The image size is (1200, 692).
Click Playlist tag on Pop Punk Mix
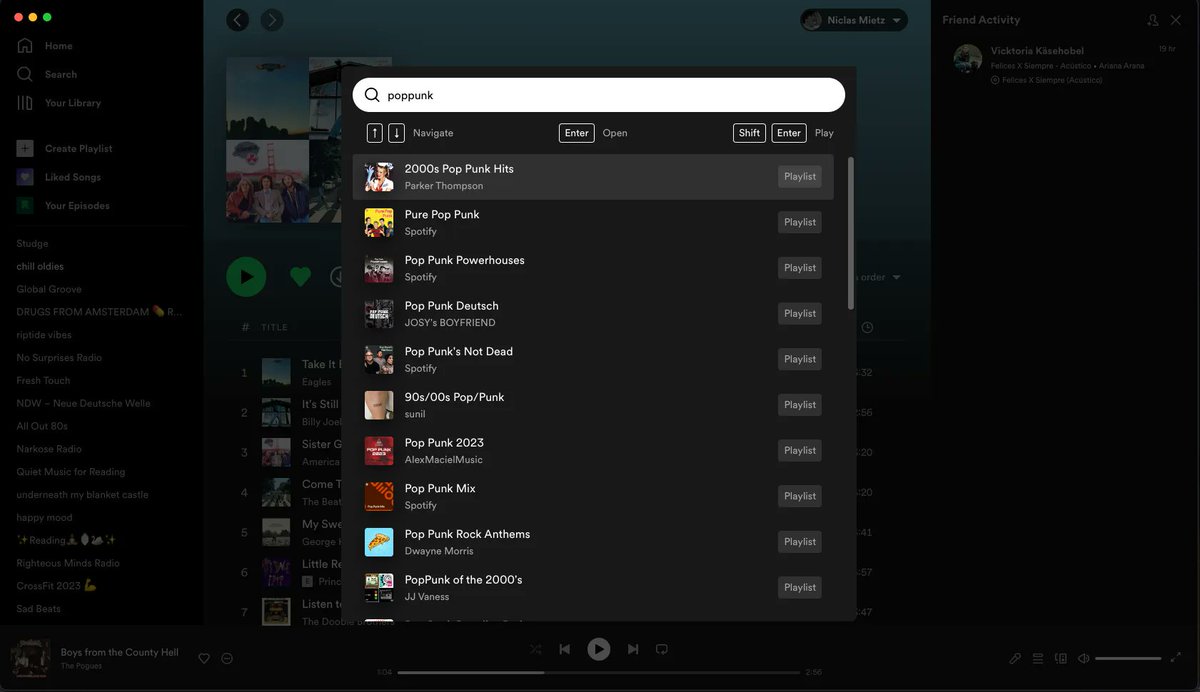(x=800, y=496)
